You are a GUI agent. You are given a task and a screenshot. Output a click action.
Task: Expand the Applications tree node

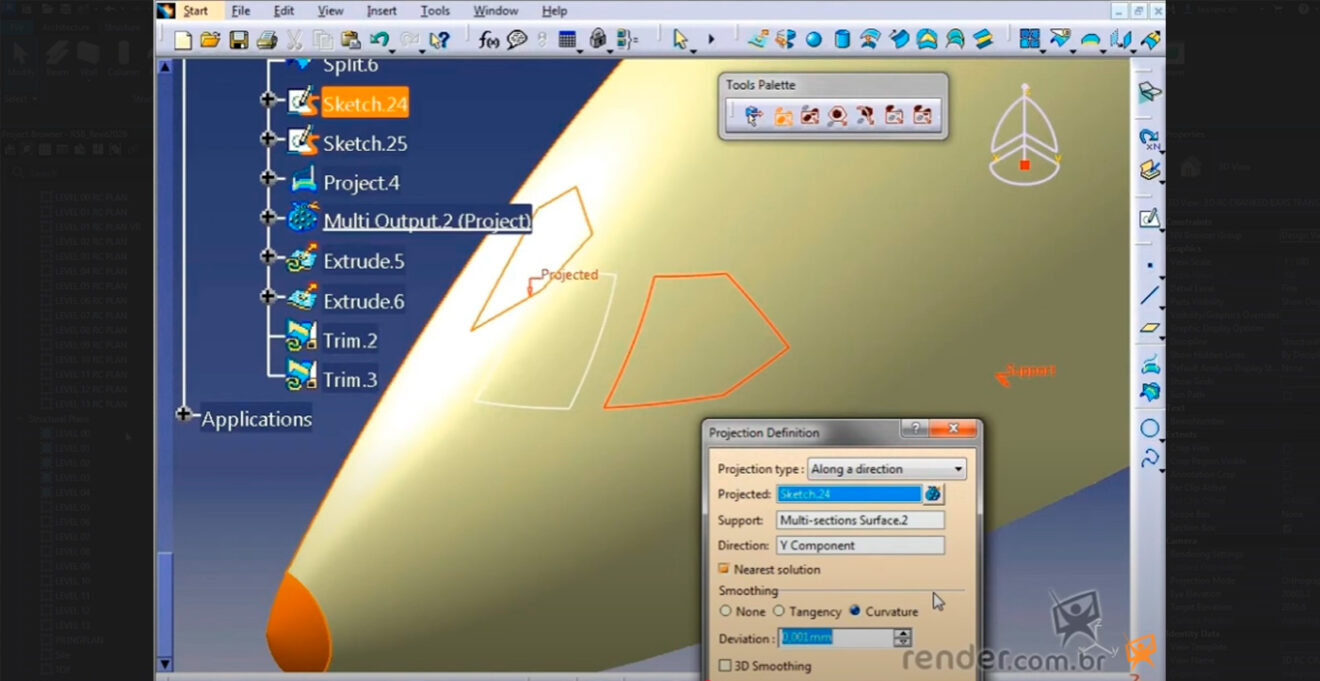183,414
